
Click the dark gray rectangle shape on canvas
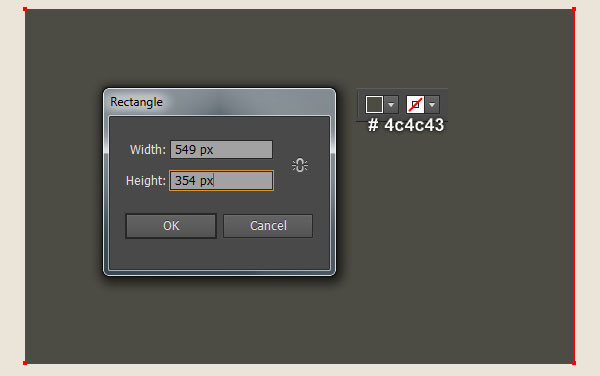pyautogui.click(x=459, y=249)
